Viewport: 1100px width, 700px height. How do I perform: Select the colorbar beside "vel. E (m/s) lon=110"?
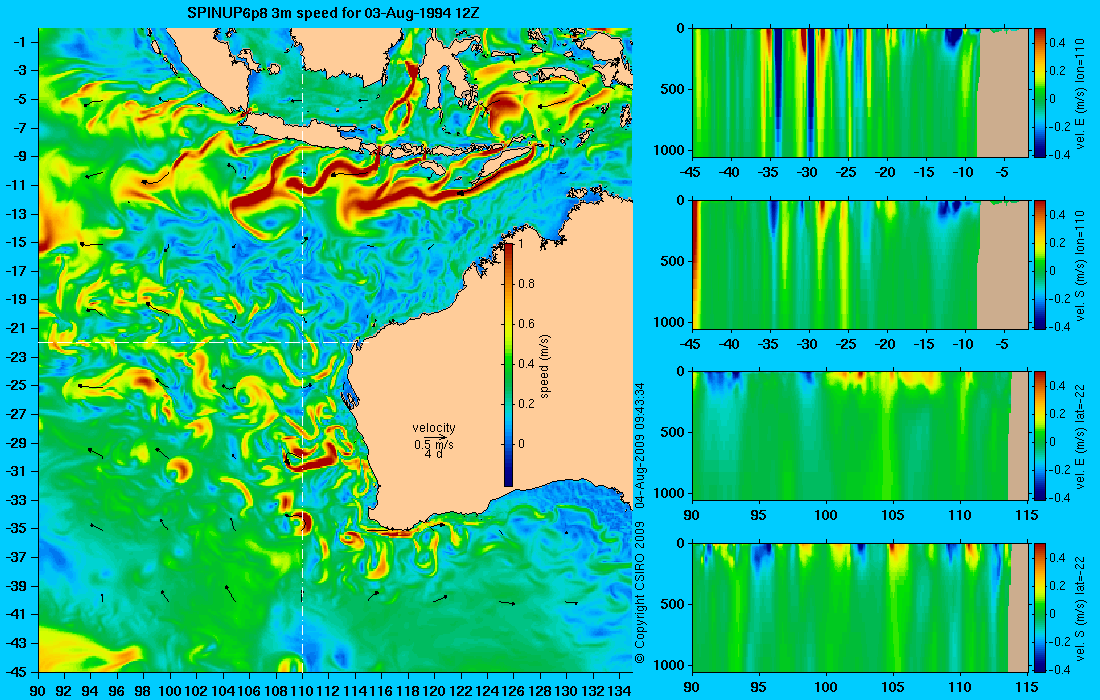(x=1039, y=93)
